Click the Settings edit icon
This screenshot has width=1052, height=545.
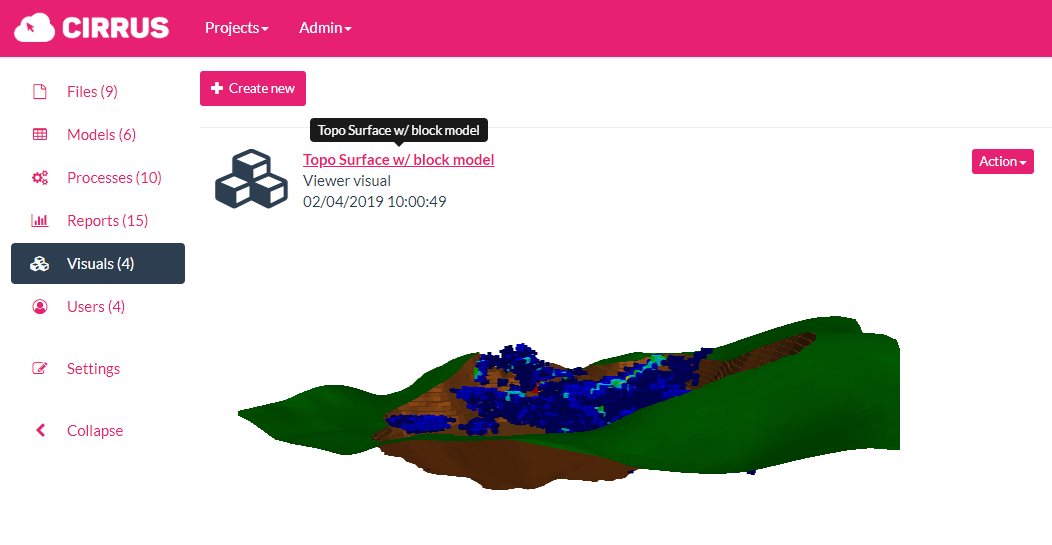[40, 369]
